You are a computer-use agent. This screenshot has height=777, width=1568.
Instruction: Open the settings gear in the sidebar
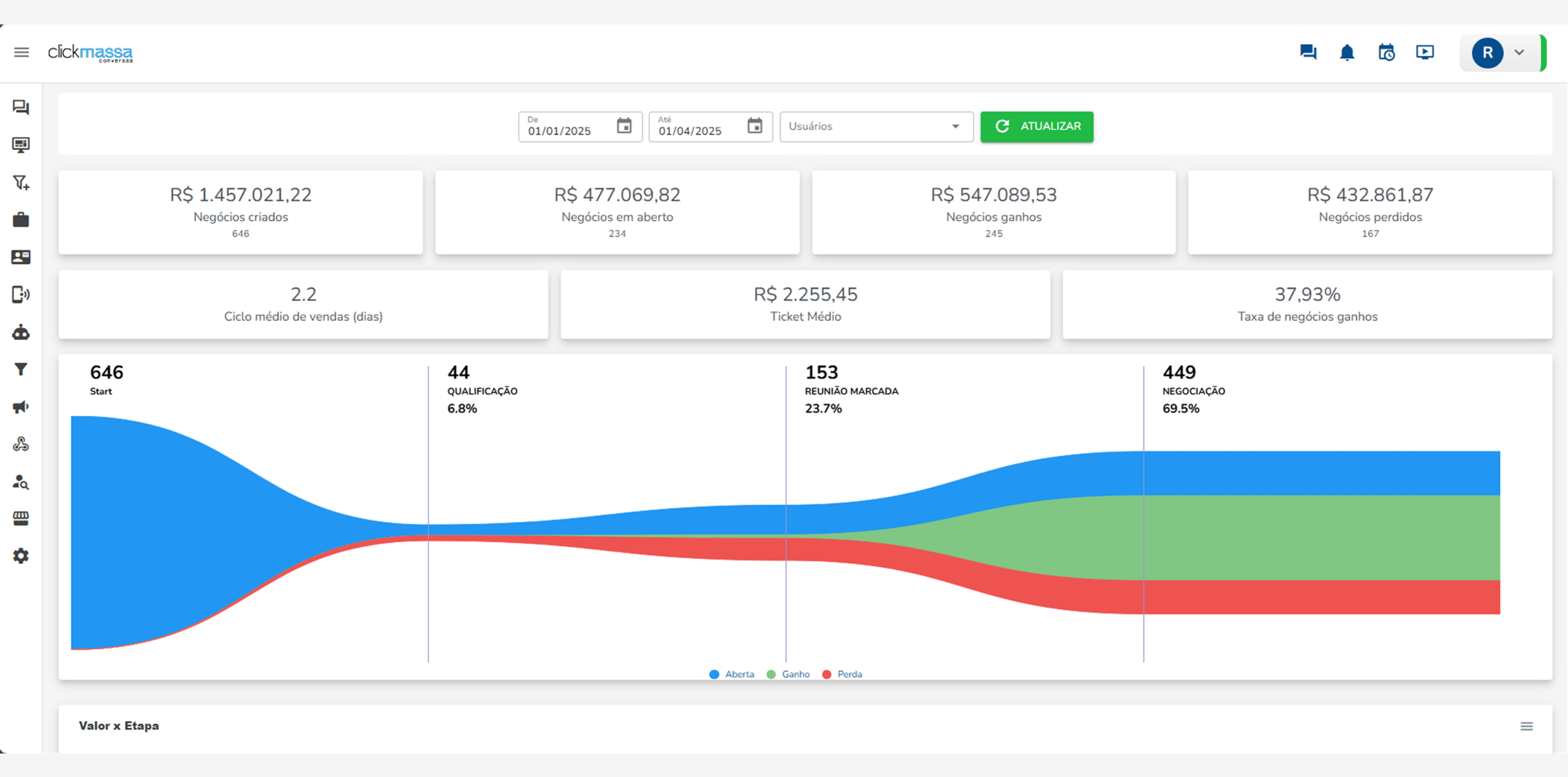[x=21, y=556]
